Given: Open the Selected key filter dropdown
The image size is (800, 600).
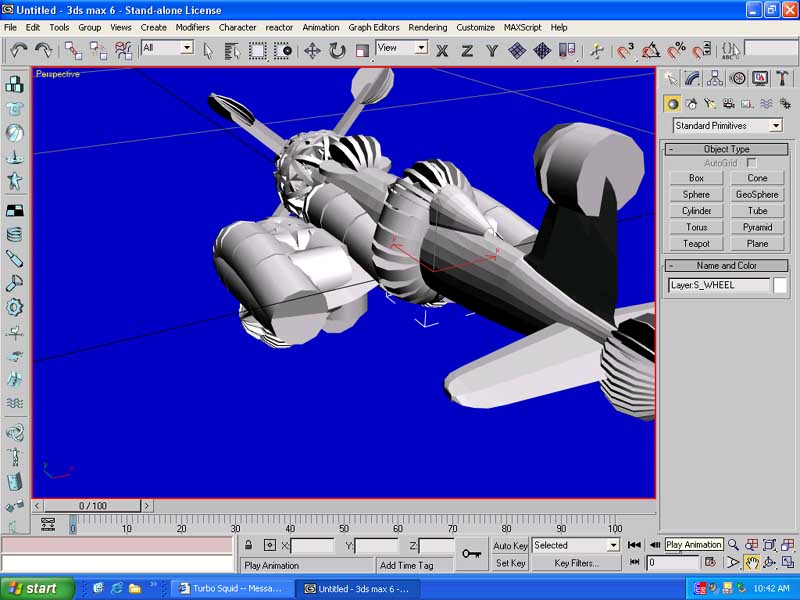Looking at the screenshot, I should [x=575, y=545].
